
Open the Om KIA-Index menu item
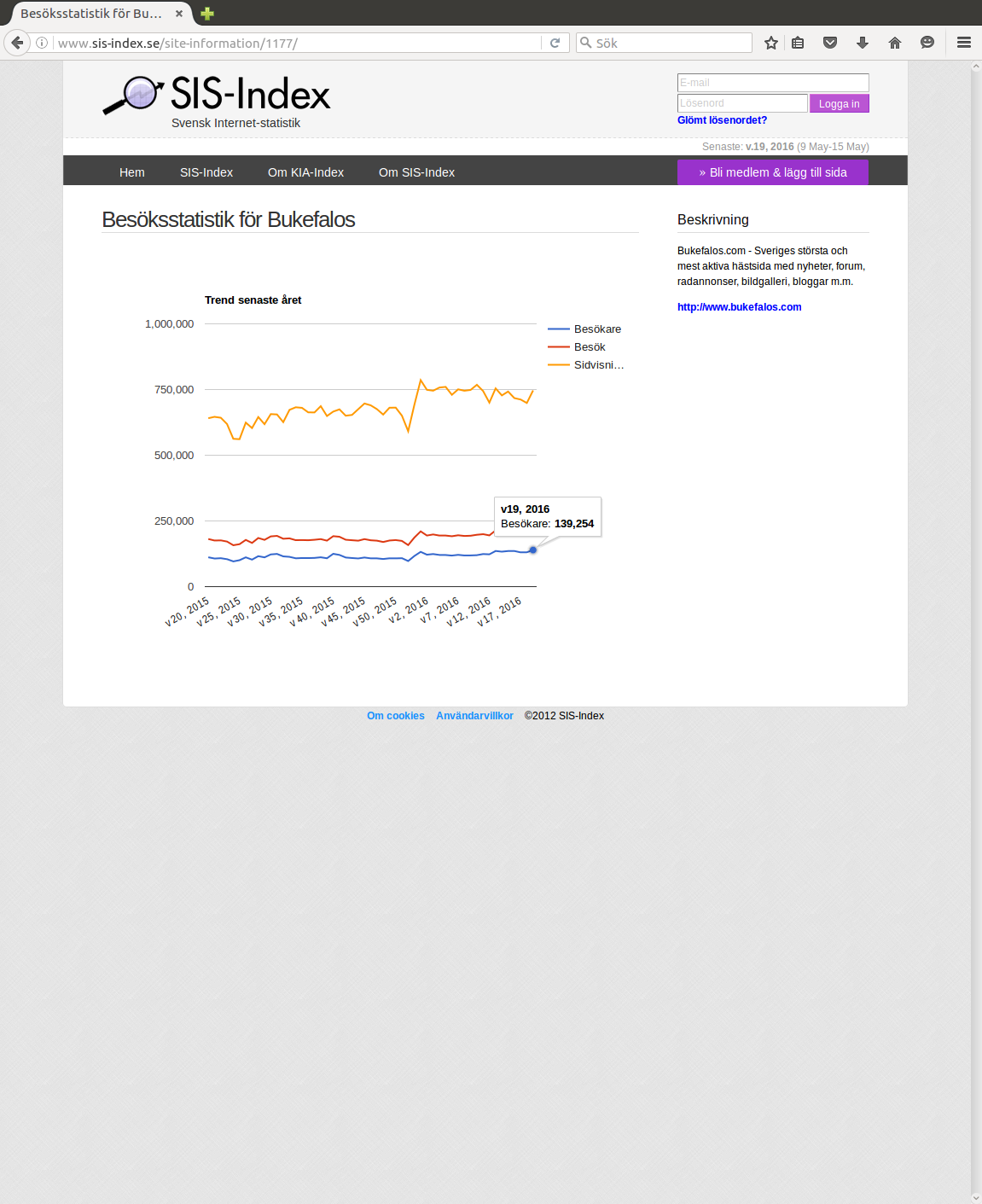305,172
